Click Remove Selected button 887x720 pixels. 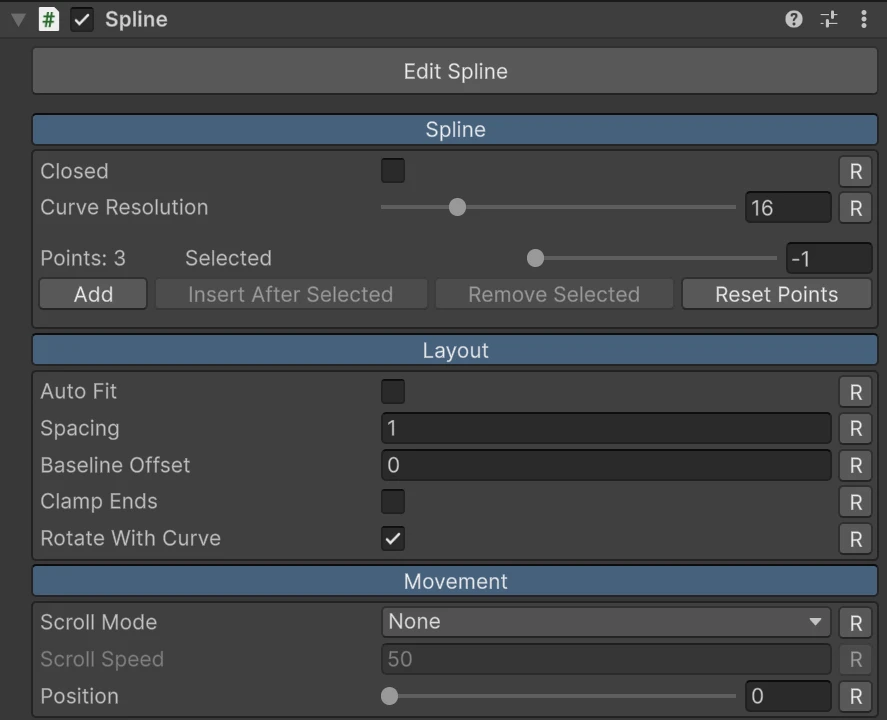point(554,294)
